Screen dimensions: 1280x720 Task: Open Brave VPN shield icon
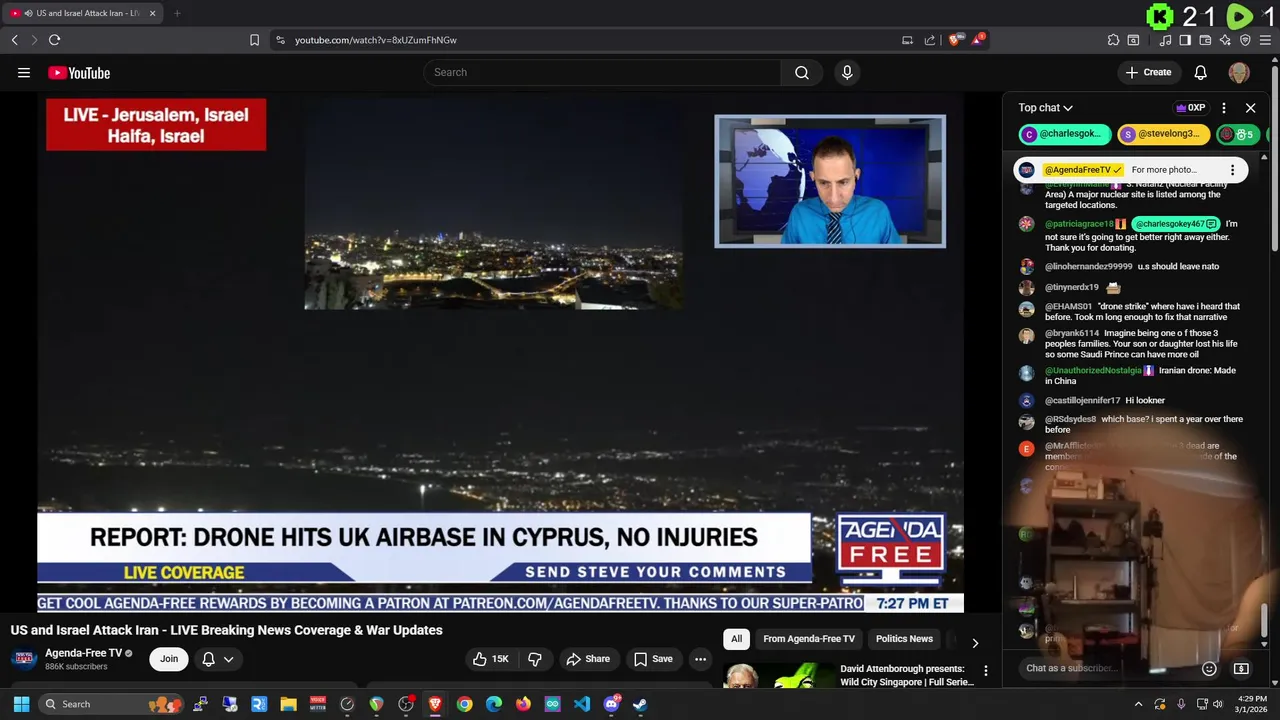[x=1245, y=40]
